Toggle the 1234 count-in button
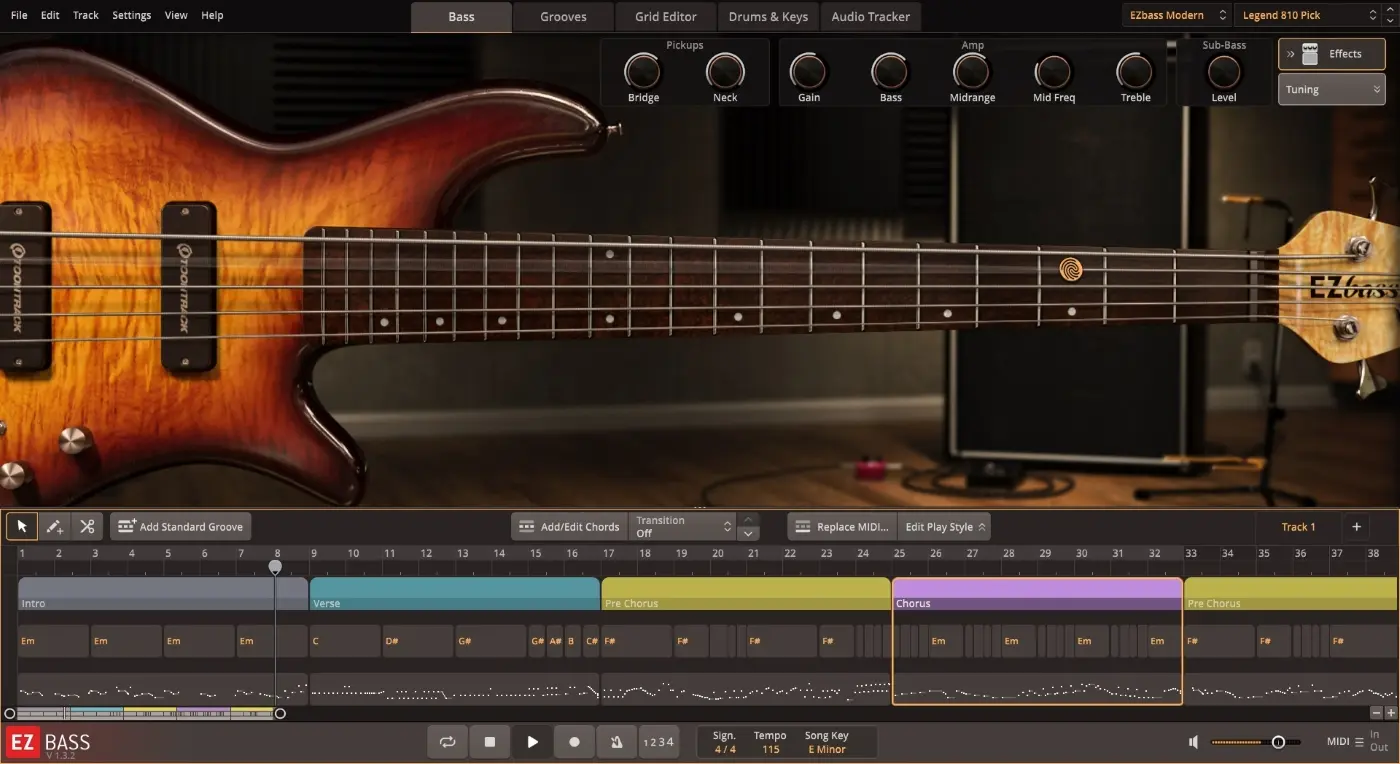The height and width of the screenshot is (764, 1400). [658, 742]
